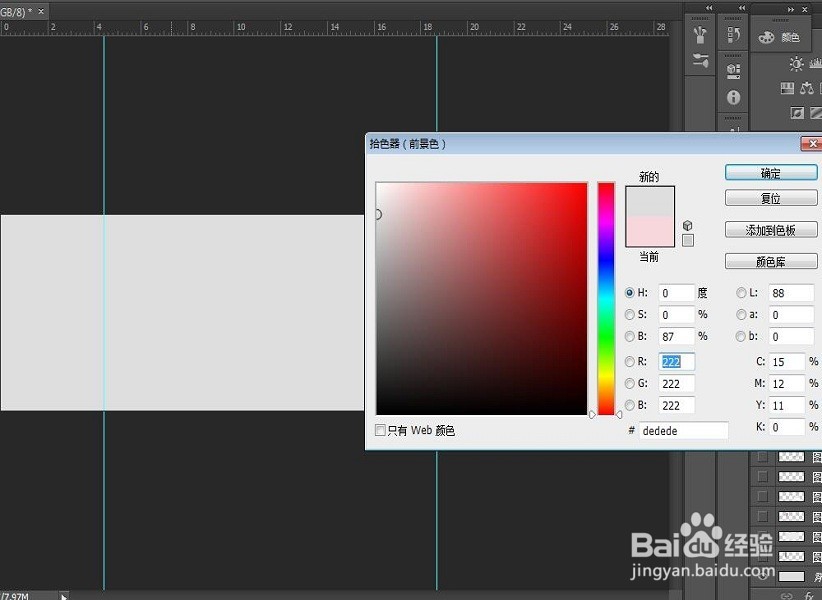Close the floating 颜色 panel with X
Image resolution: width=822 pixels, height=600 pixels.
click(805, 9)
